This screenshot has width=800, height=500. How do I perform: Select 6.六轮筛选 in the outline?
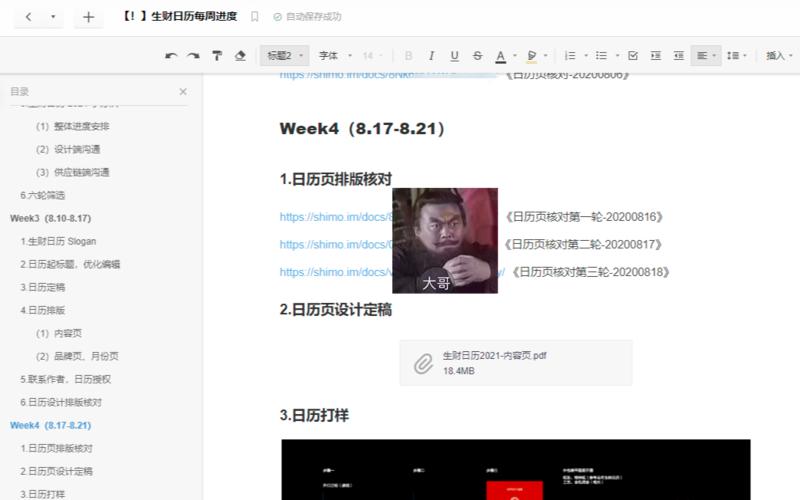pos(42,195)
